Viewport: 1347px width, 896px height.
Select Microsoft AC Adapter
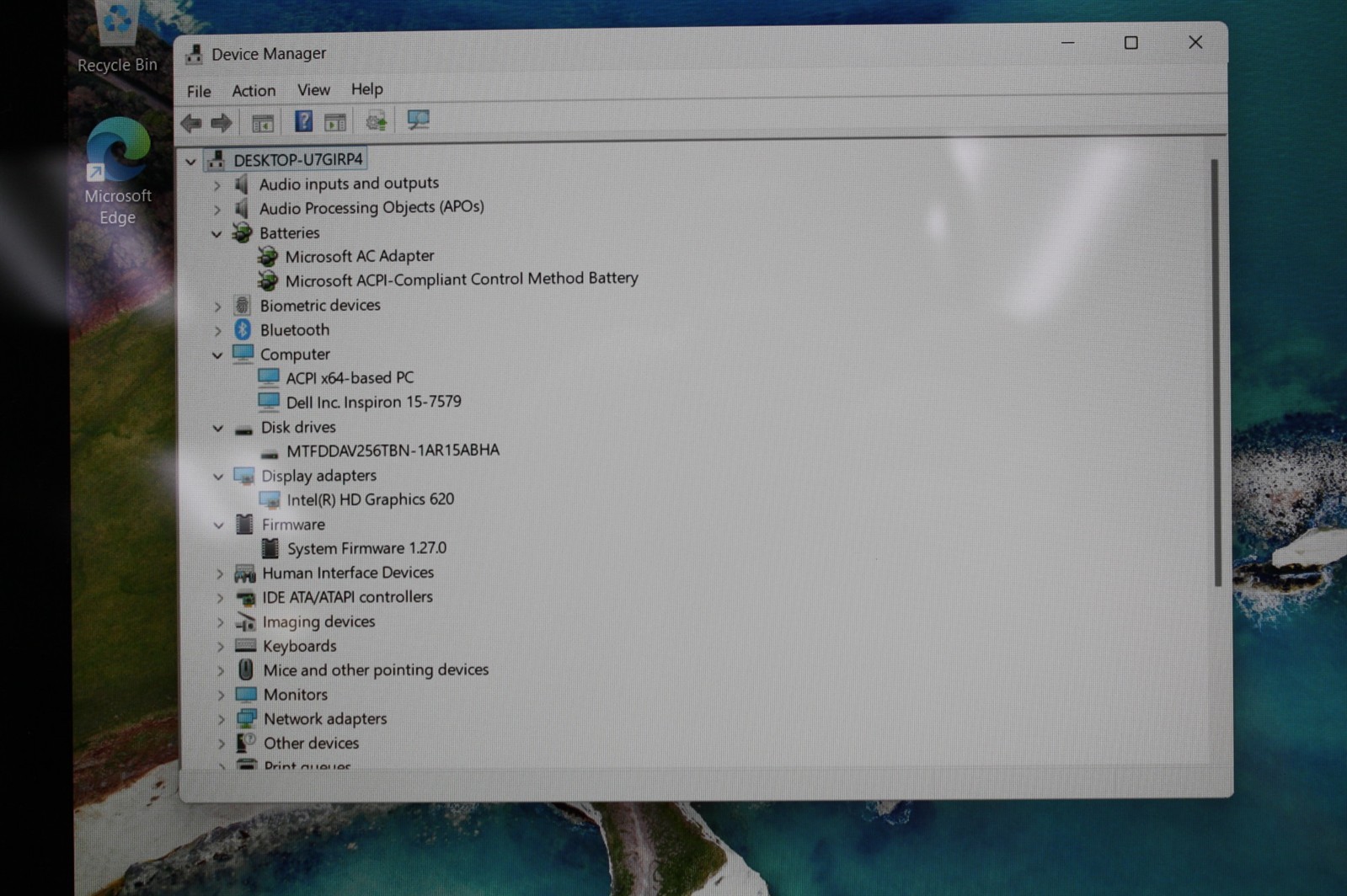(360, 256)
